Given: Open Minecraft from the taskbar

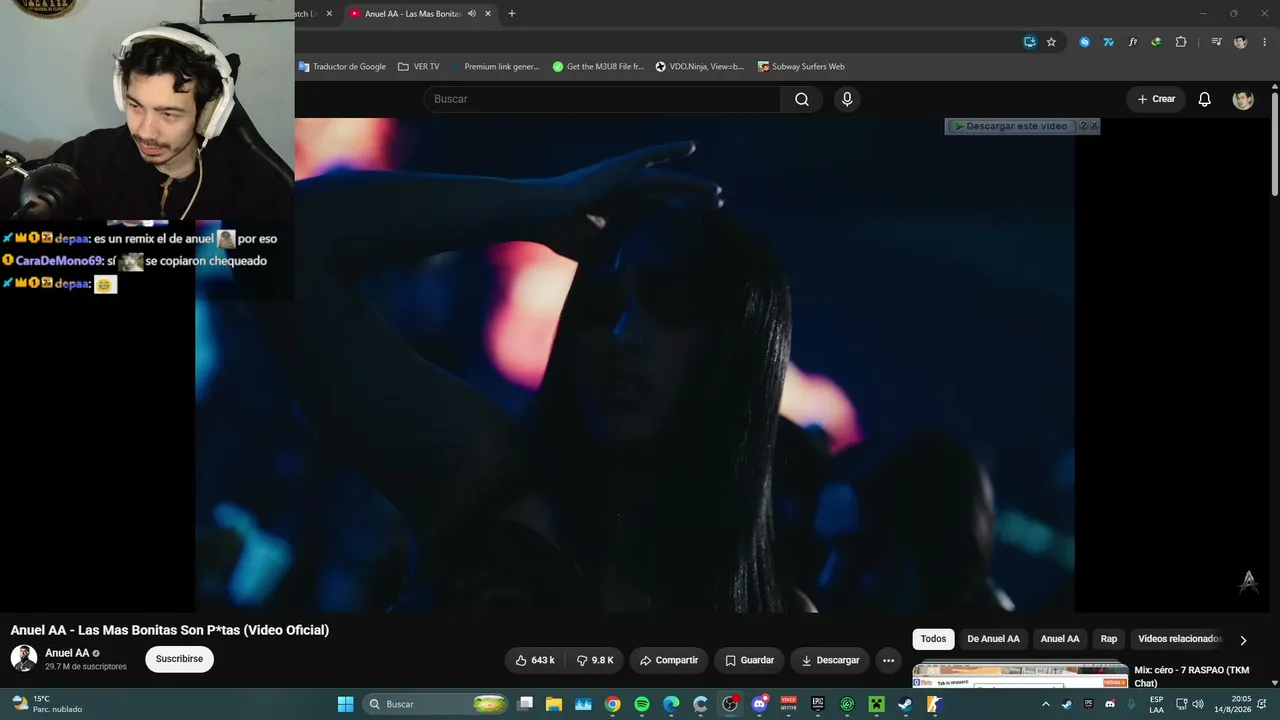Looking at the screenshot, I should pyautogui.click(x=876, y=704).
